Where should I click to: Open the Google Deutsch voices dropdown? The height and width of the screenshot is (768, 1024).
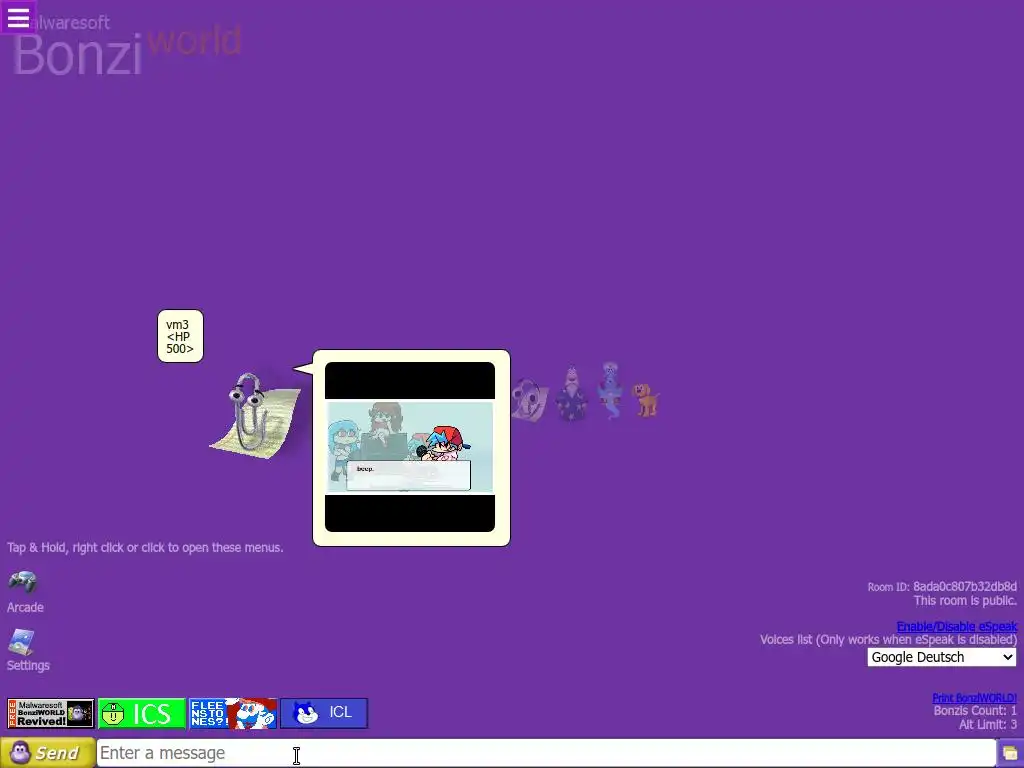pos(942,657)
